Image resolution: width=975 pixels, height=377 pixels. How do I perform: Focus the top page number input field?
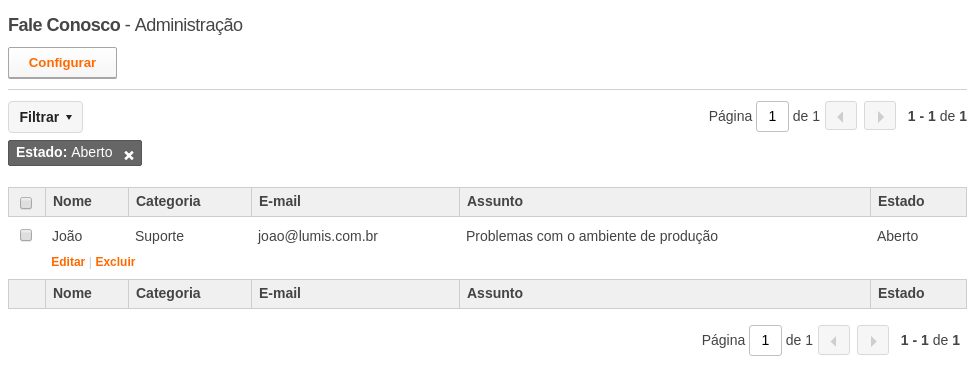(772, 116)
